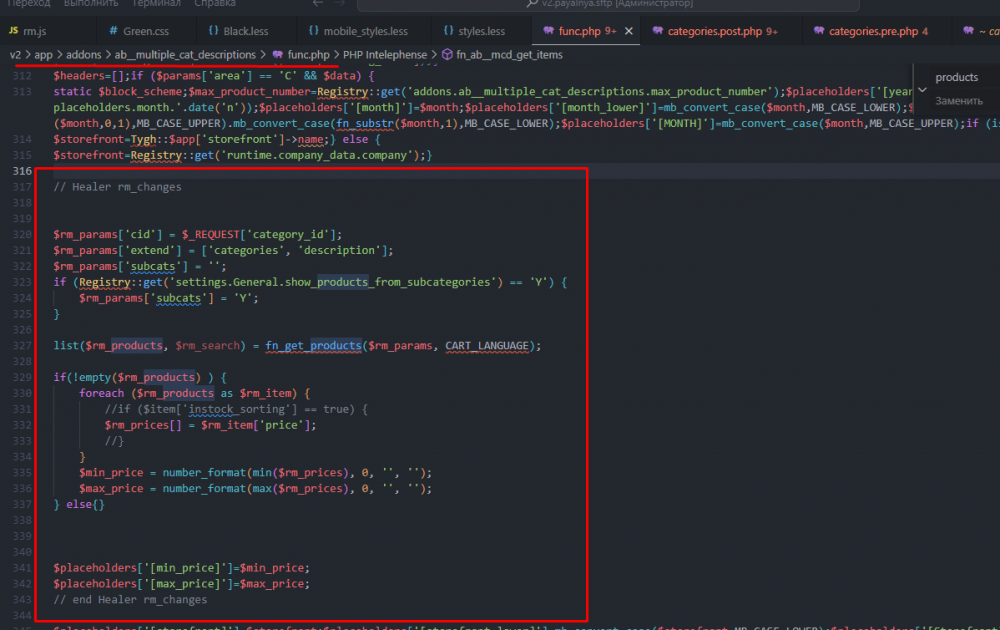This screenshot has width=1000, height=630.
Task: Click the Заменить replace input field
Action: click(962, 101)
